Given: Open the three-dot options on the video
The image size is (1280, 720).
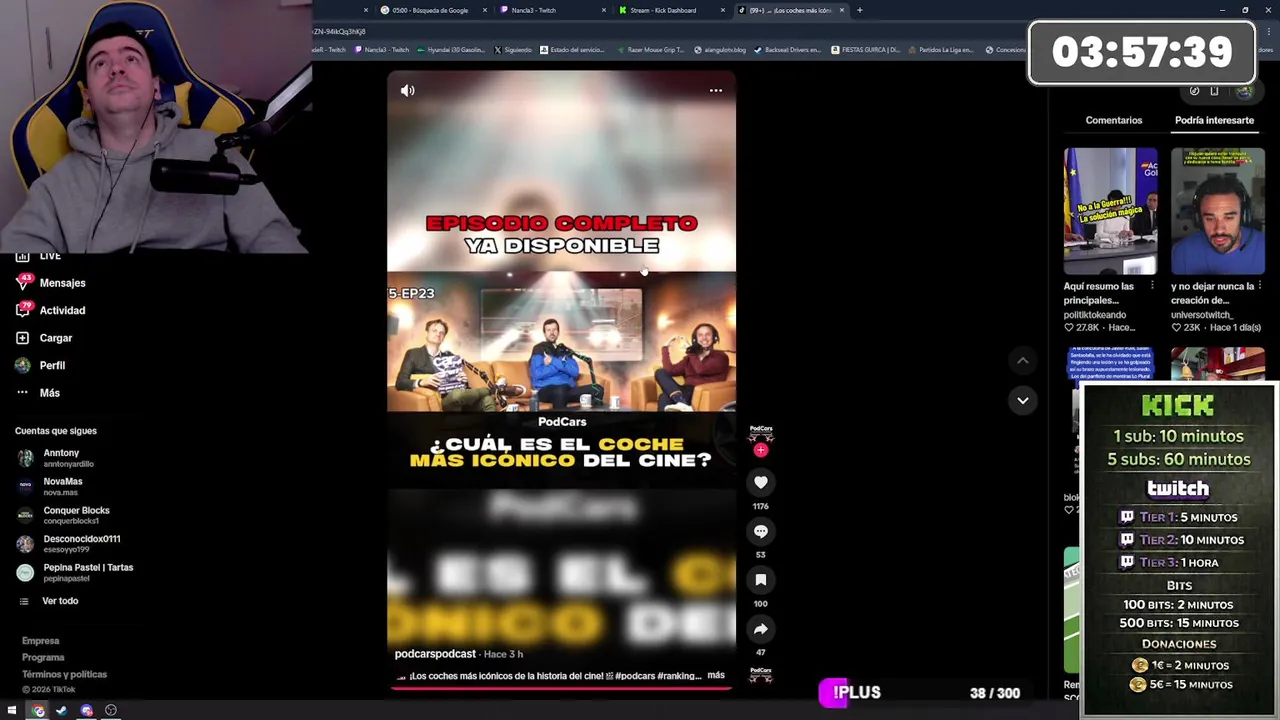Looking at the screenshot, I should (716, 91).
